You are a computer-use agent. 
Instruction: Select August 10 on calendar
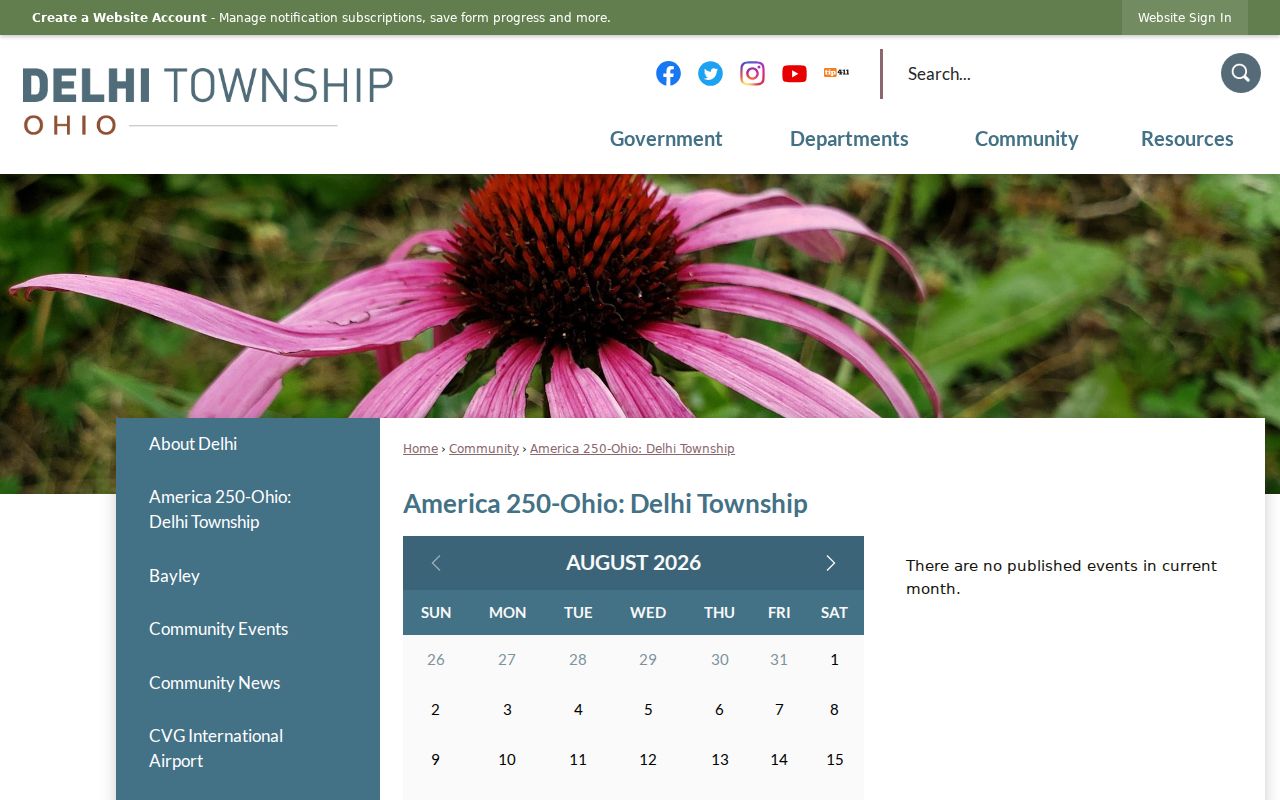507,760
